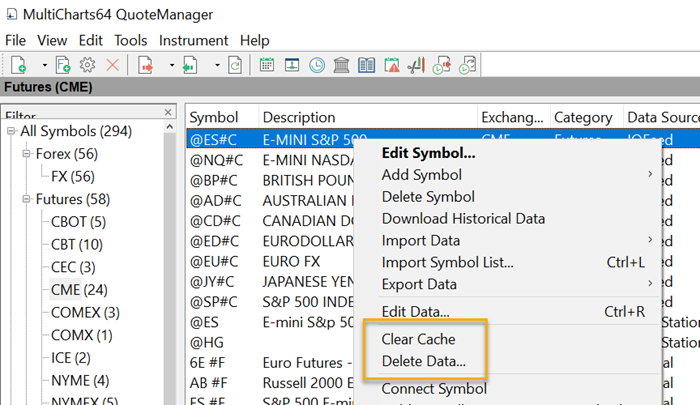Select FX (56) tree item

point(73,177)
